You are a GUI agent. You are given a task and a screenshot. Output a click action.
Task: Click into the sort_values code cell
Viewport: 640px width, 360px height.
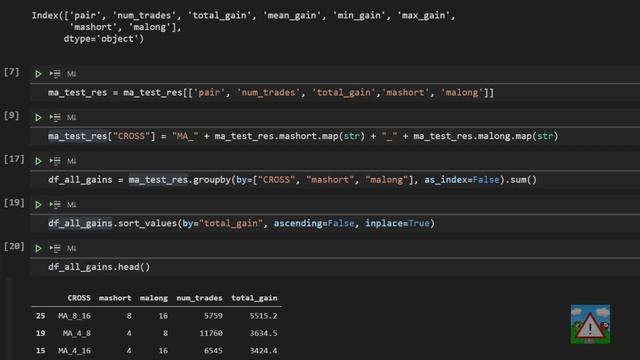click(335, 224)
